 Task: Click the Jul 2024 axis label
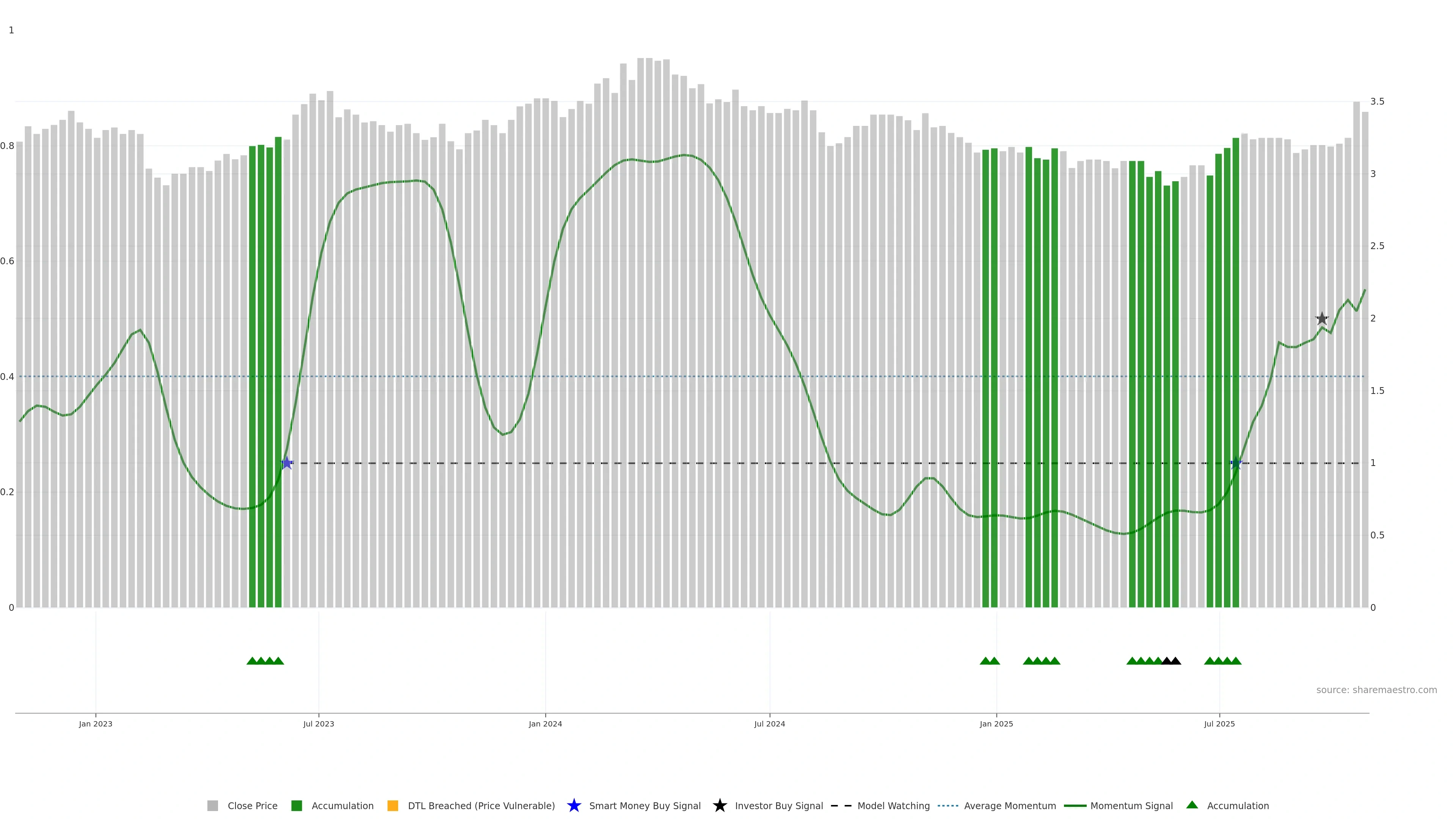point(769,723)
